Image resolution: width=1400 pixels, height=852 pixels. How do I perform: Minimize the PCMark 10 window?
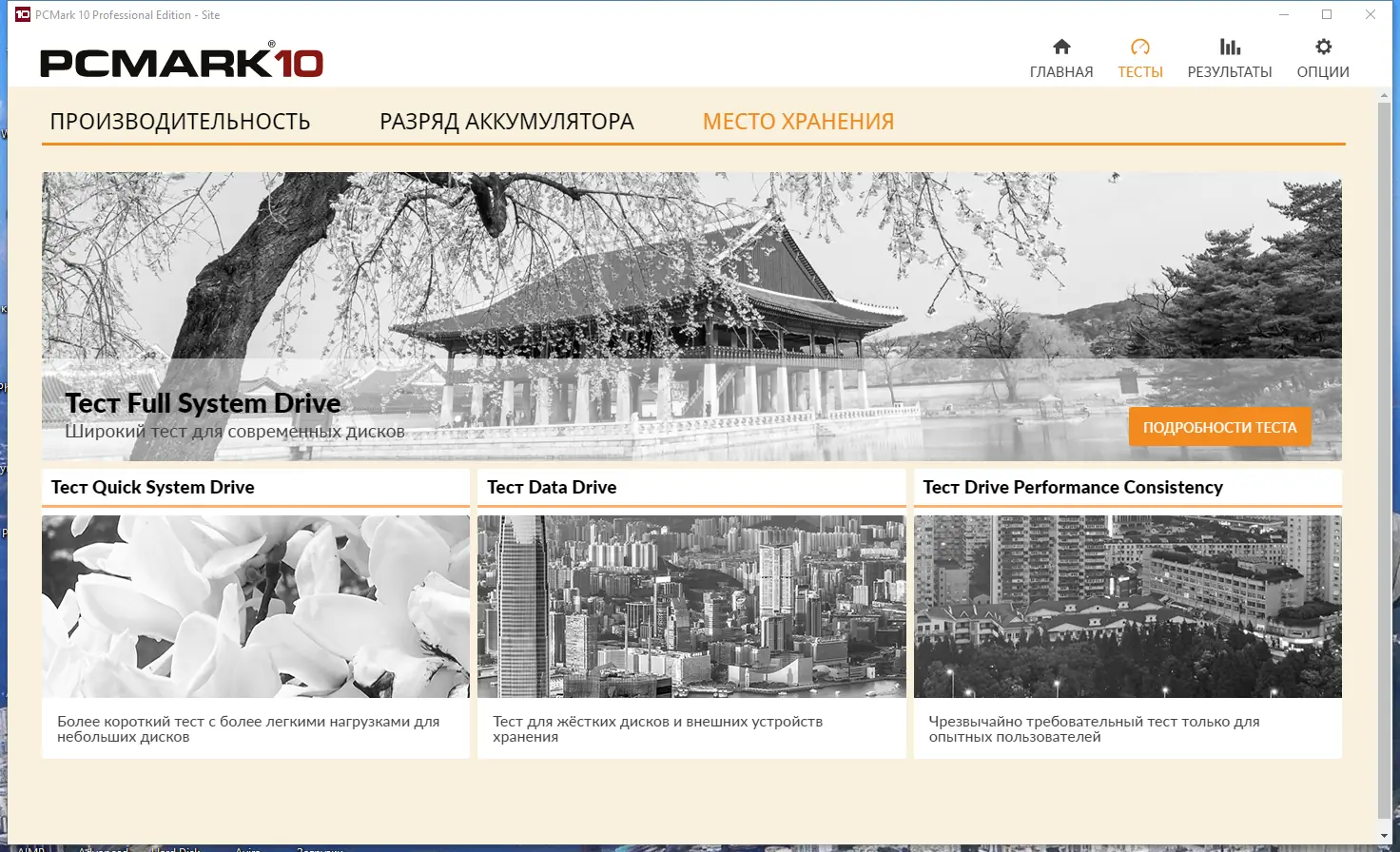pos(1284,14)
